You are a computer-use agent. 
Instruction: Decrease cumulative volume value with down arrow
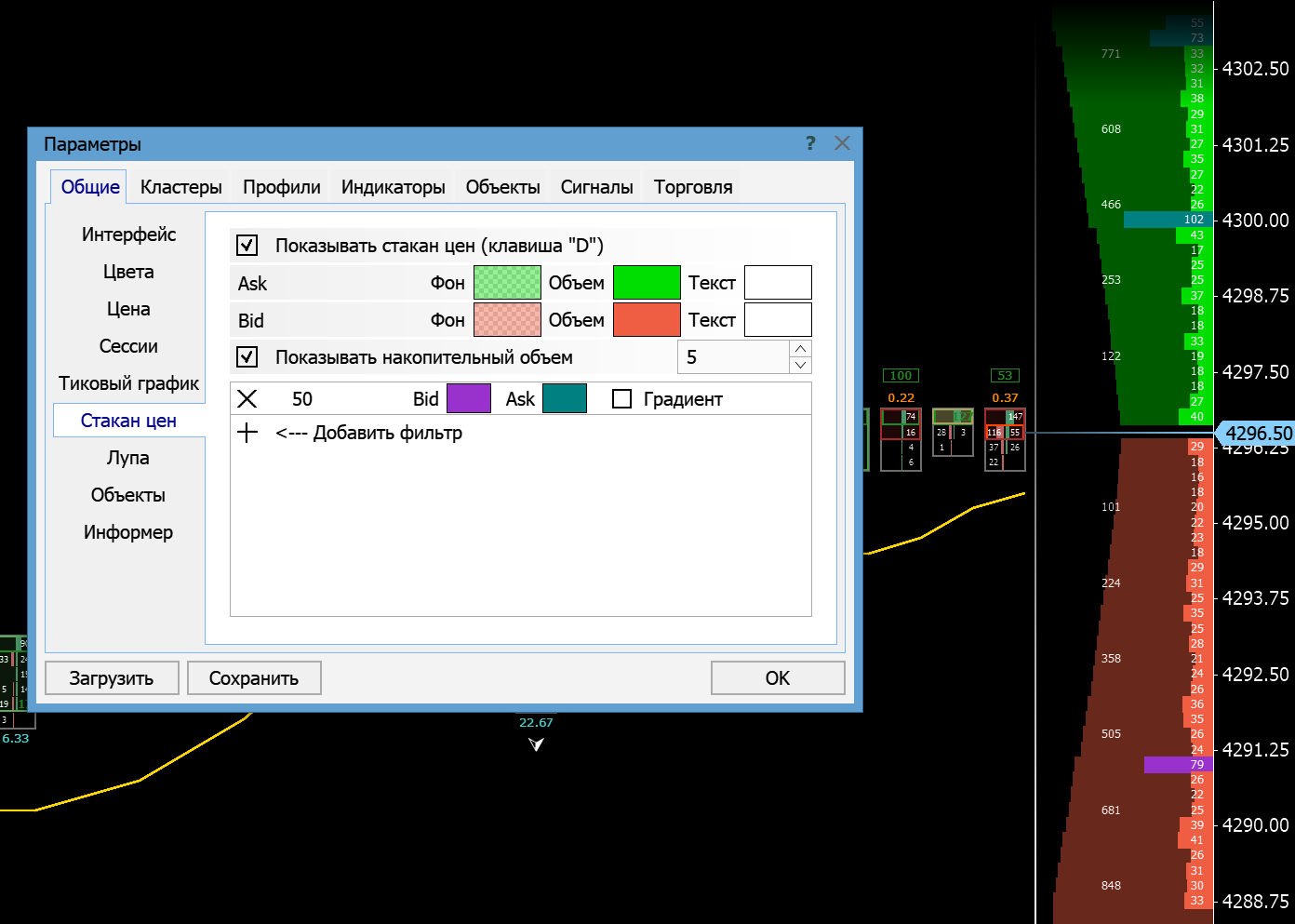(800, 366)
